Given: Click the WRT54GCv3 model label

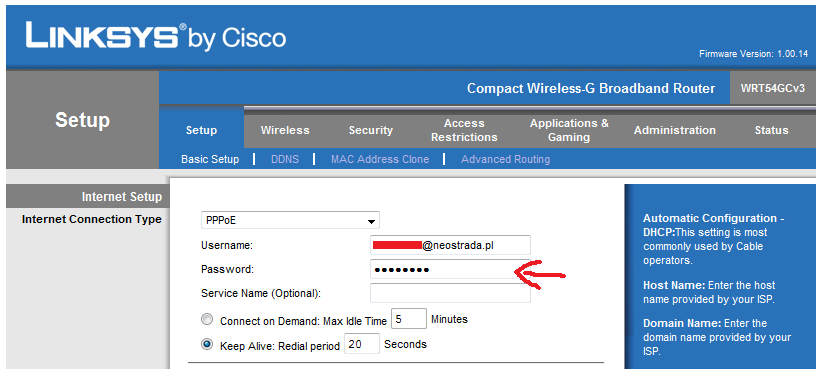Looking at the screenshot, I should click(773, 88).
